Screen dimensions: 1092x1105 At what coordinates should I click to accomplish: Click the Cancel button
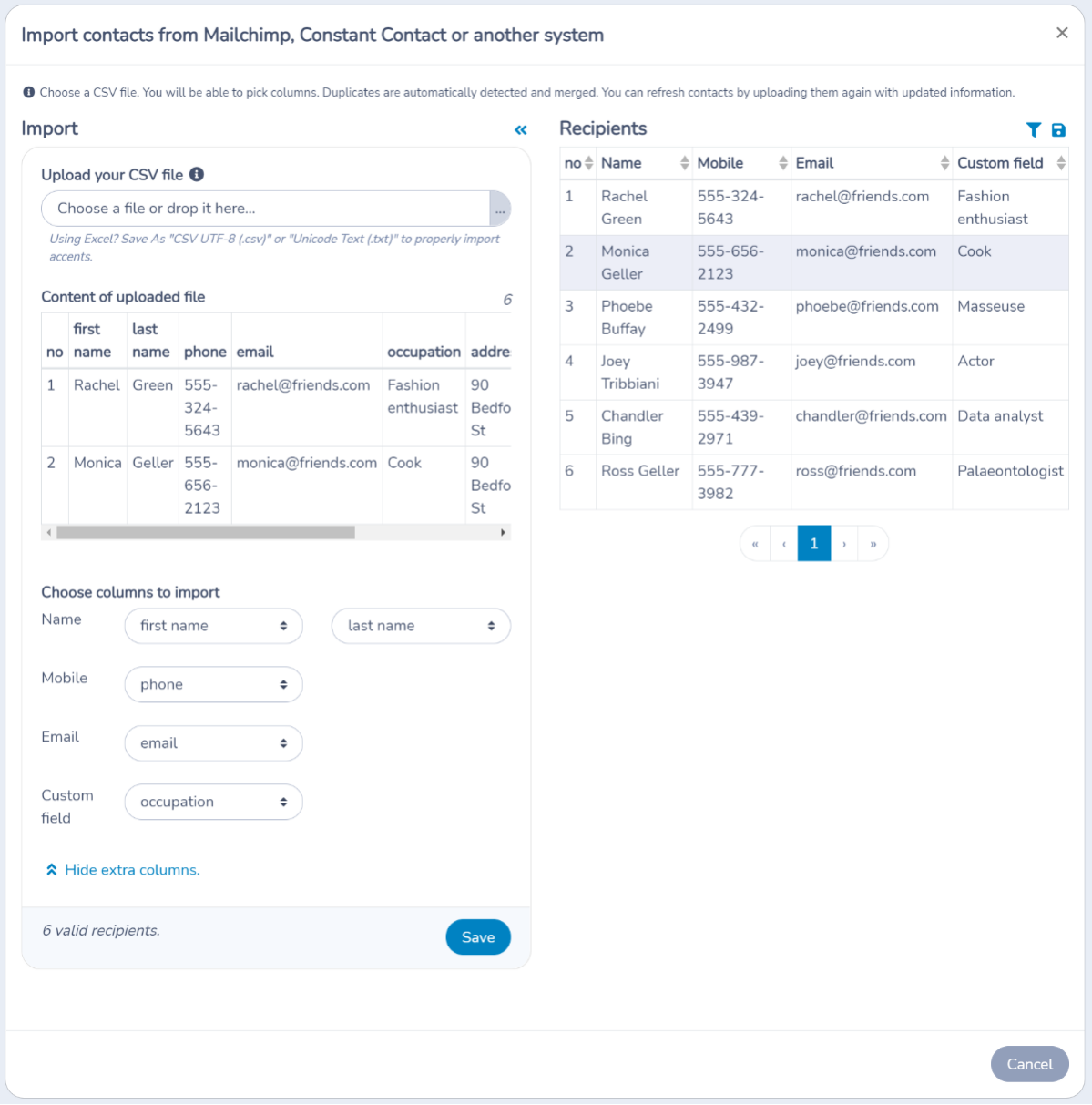pos(1029,1064)
